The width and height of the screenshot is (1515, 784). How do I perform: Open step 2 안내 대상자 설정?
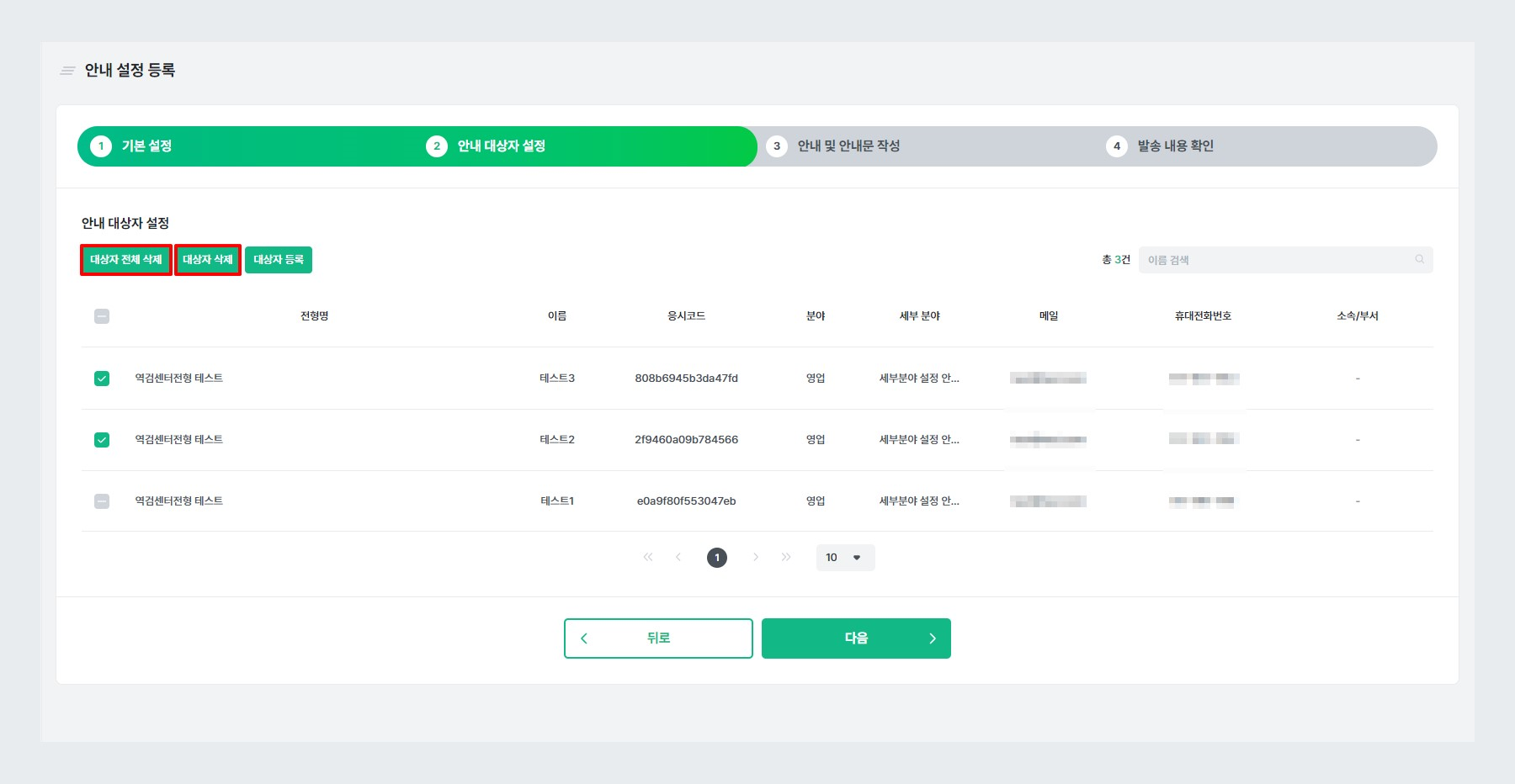[x=486, y=146]
